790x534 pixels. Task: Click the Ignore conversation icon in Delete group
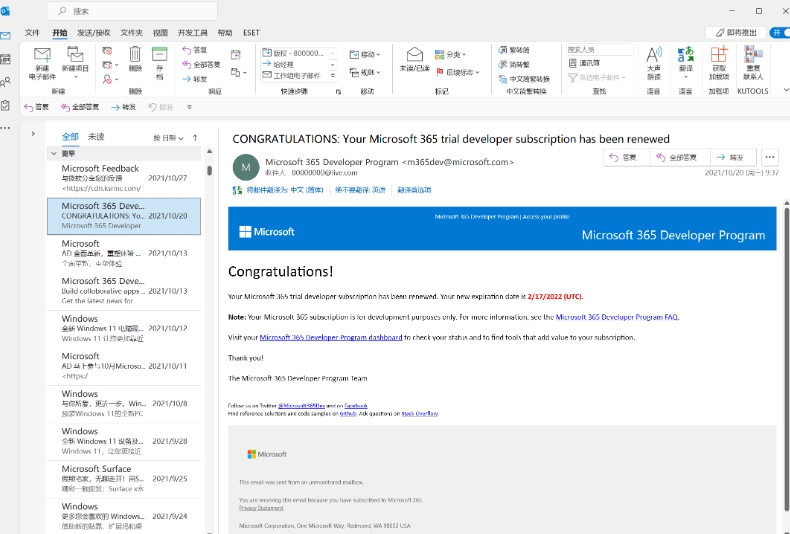pyautogui.click(x=107, y=51)
